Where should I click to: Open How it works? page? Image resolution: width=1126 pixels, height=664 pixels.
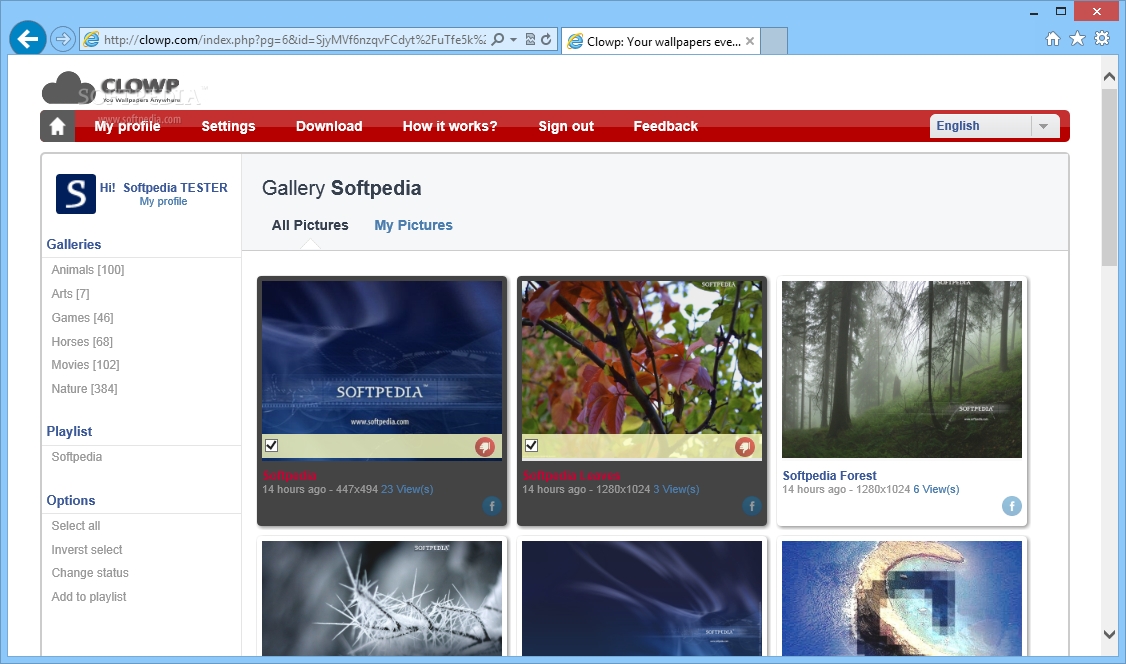click(x=450, y=126)
